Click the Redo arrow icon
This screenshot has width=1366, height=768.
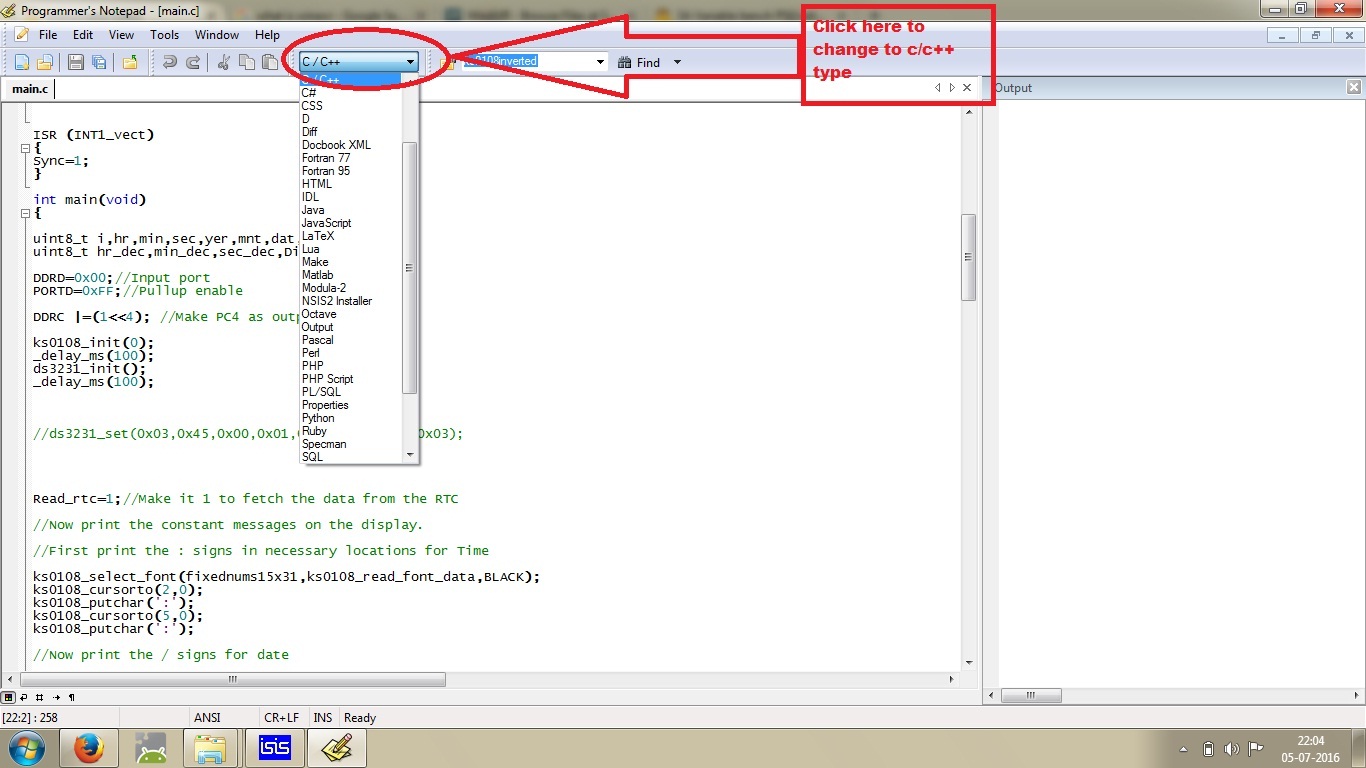(193, 62)
